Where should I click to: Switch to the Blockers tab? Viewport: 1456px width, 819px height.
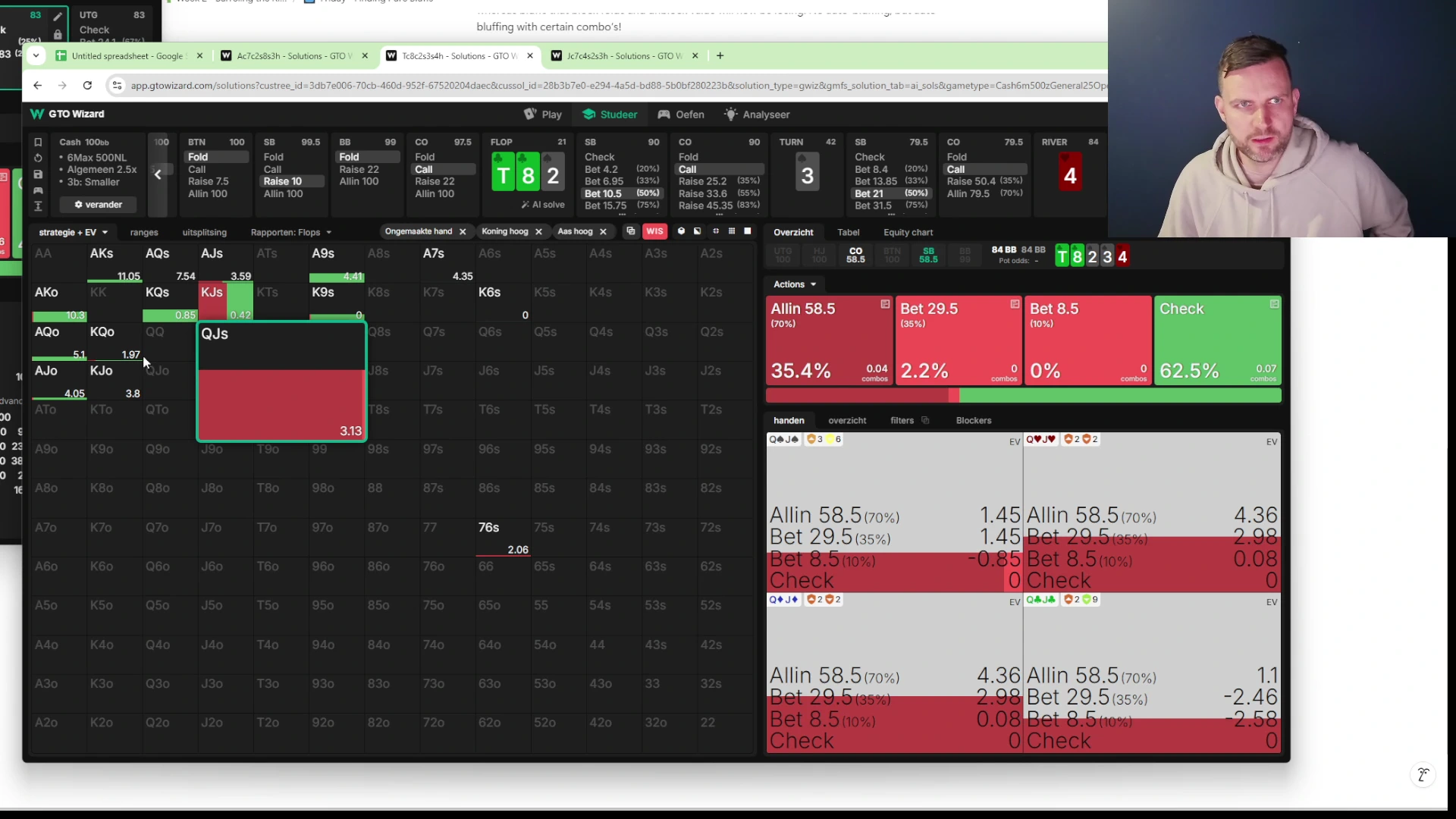pyautogui.click(x=974, y=420)
